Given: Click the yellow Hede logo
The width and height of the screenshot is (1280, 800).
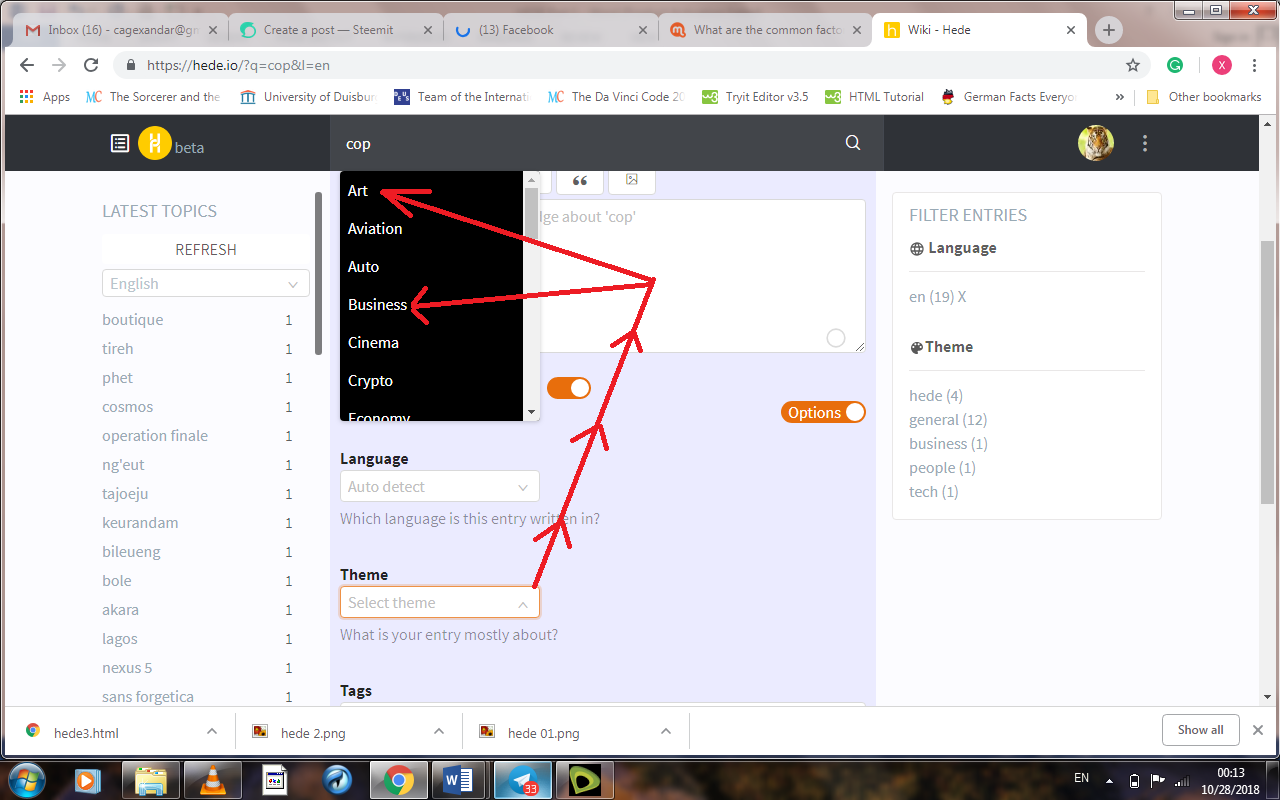Looking at the screenshot, I should tap(155, 143).
